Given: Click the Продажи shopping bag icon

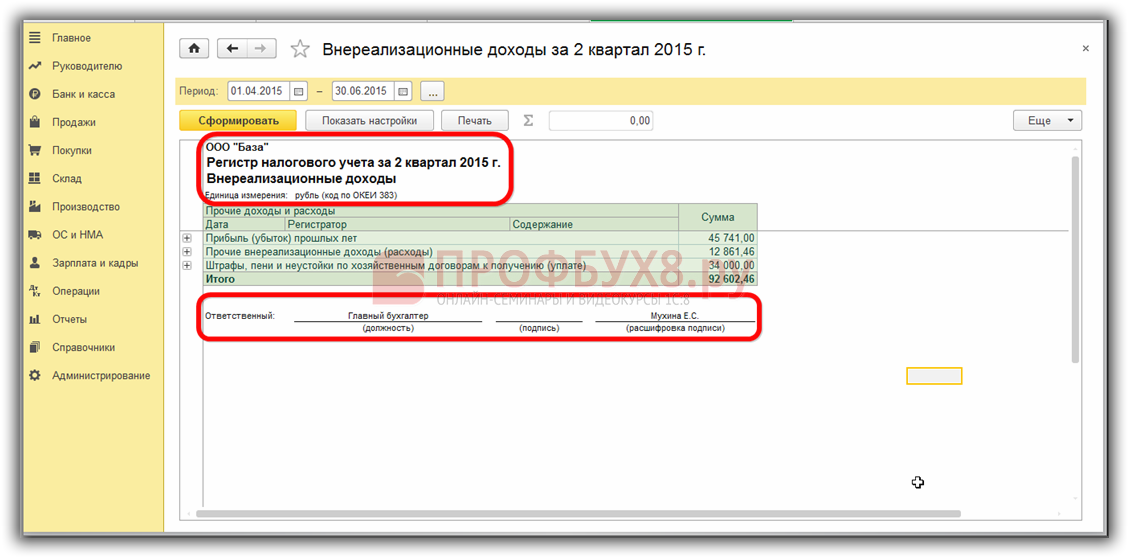Looking at the screenshot, I should [34, 122].
